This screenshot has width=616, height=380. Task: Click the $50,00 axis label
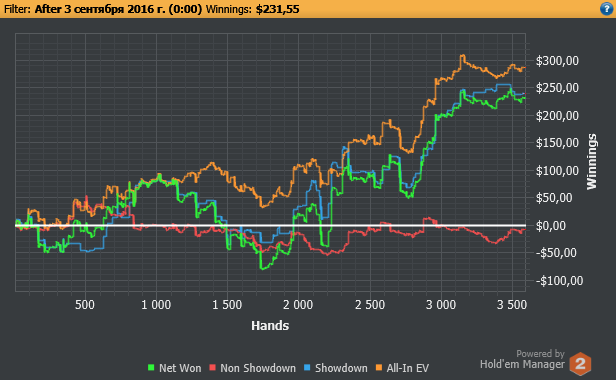(554, 198)
